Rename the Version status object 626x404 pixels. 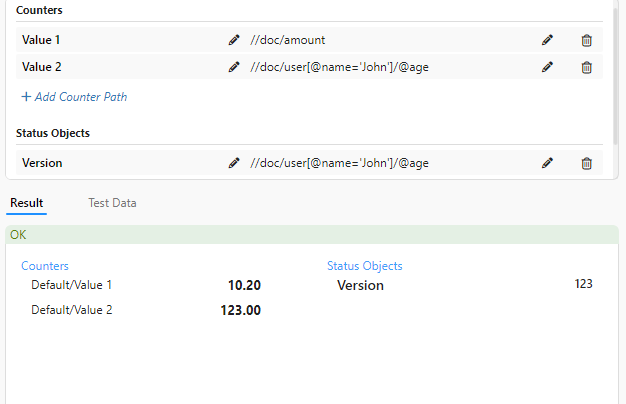[234, 163]
